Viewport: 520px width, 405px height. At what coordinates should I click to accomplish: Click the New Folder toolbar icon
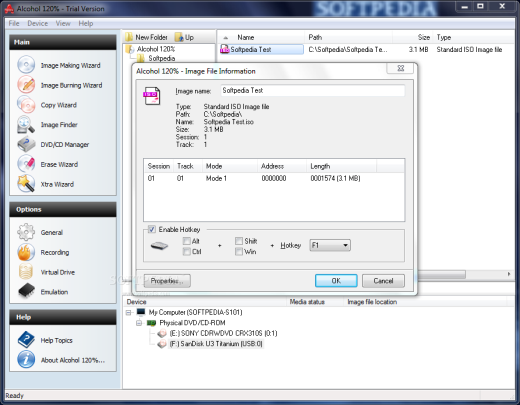(129, 37)
